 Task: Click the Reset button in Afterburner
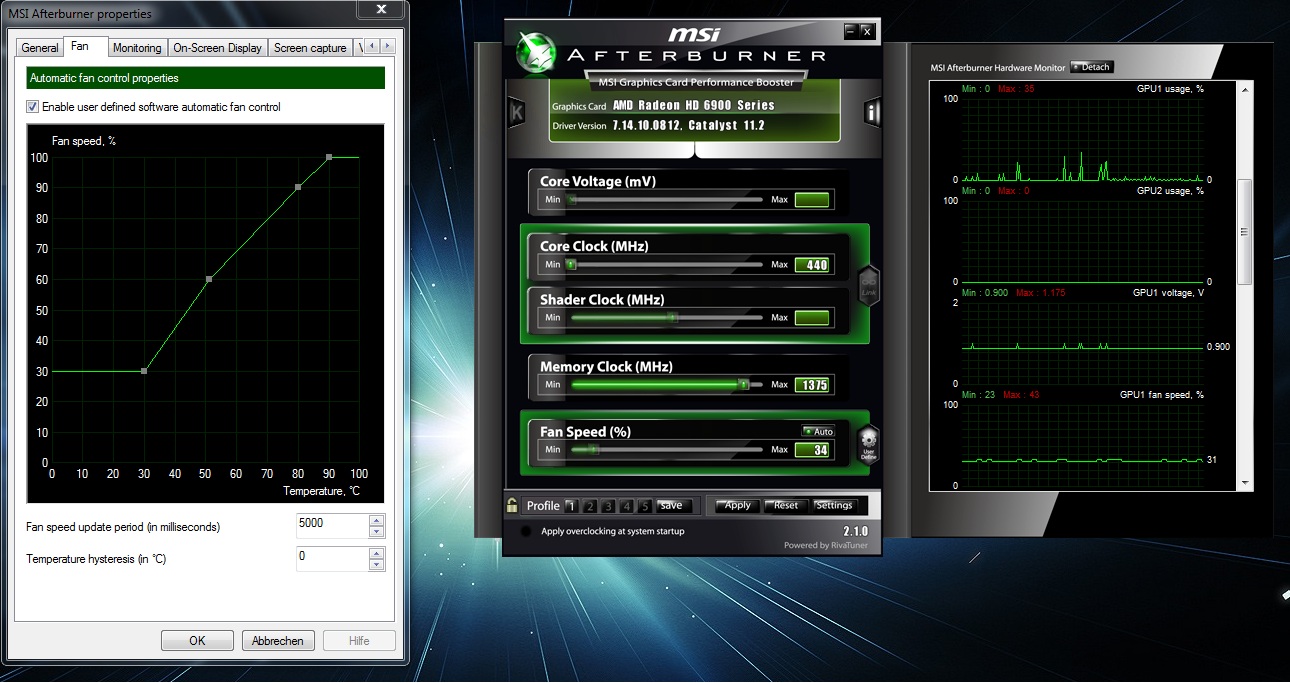[786, 505]
